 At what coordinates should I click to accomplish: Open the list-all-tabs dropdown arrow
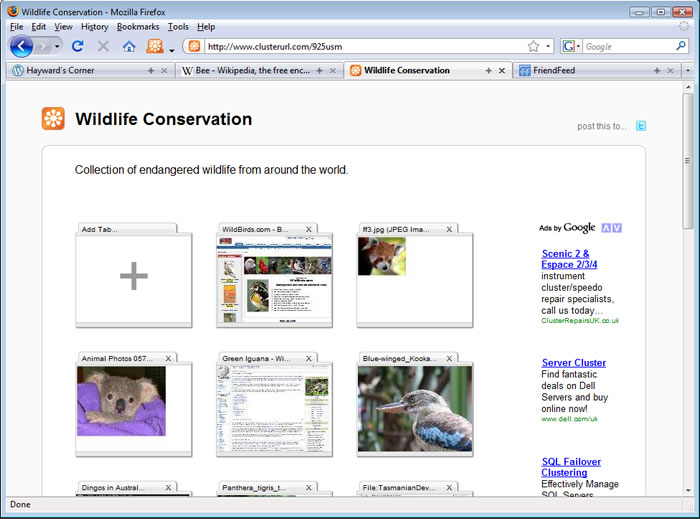(687, 71)
